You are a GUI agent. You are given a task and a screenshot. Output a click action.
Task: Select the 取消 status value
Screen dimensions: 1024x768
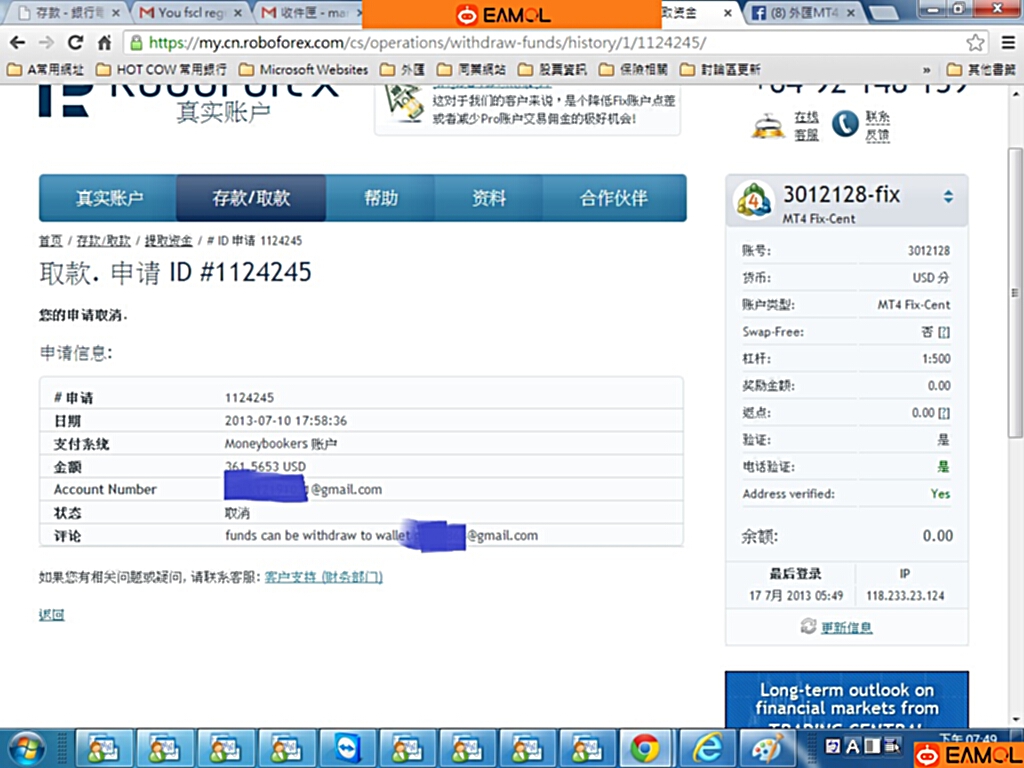[237, 513]
